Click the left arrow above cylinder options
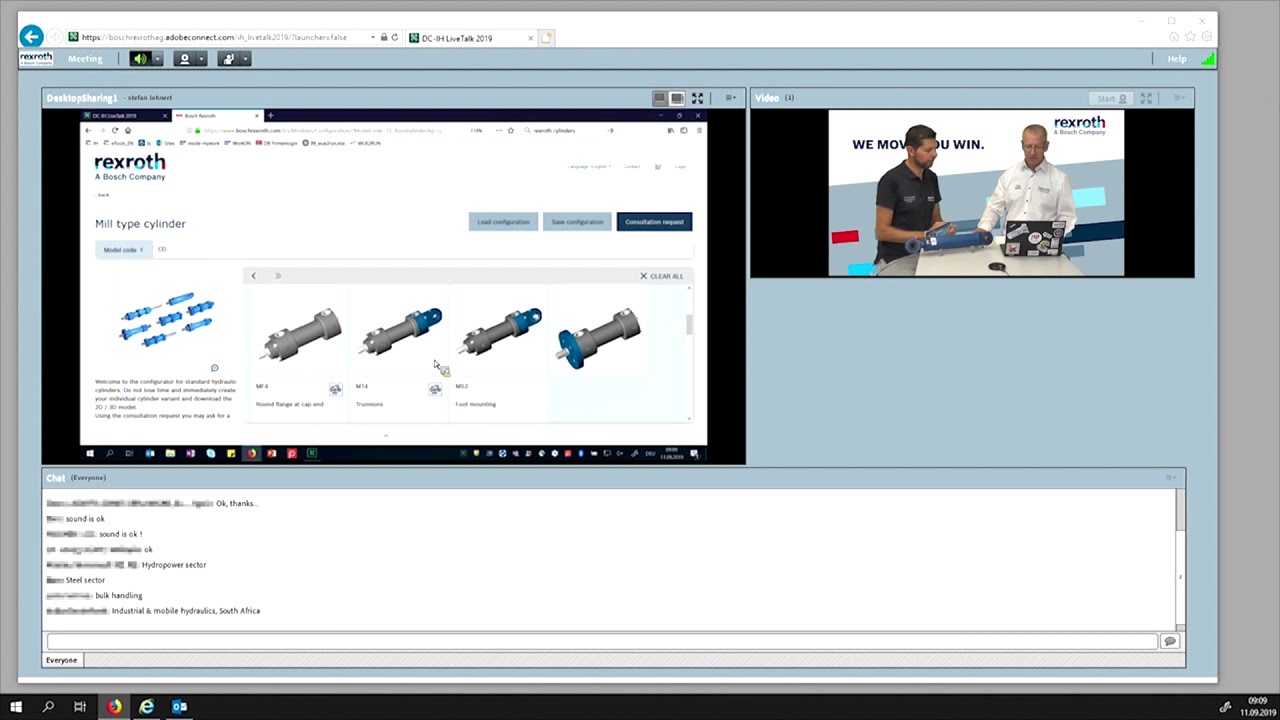 click(x=253, y=276)
